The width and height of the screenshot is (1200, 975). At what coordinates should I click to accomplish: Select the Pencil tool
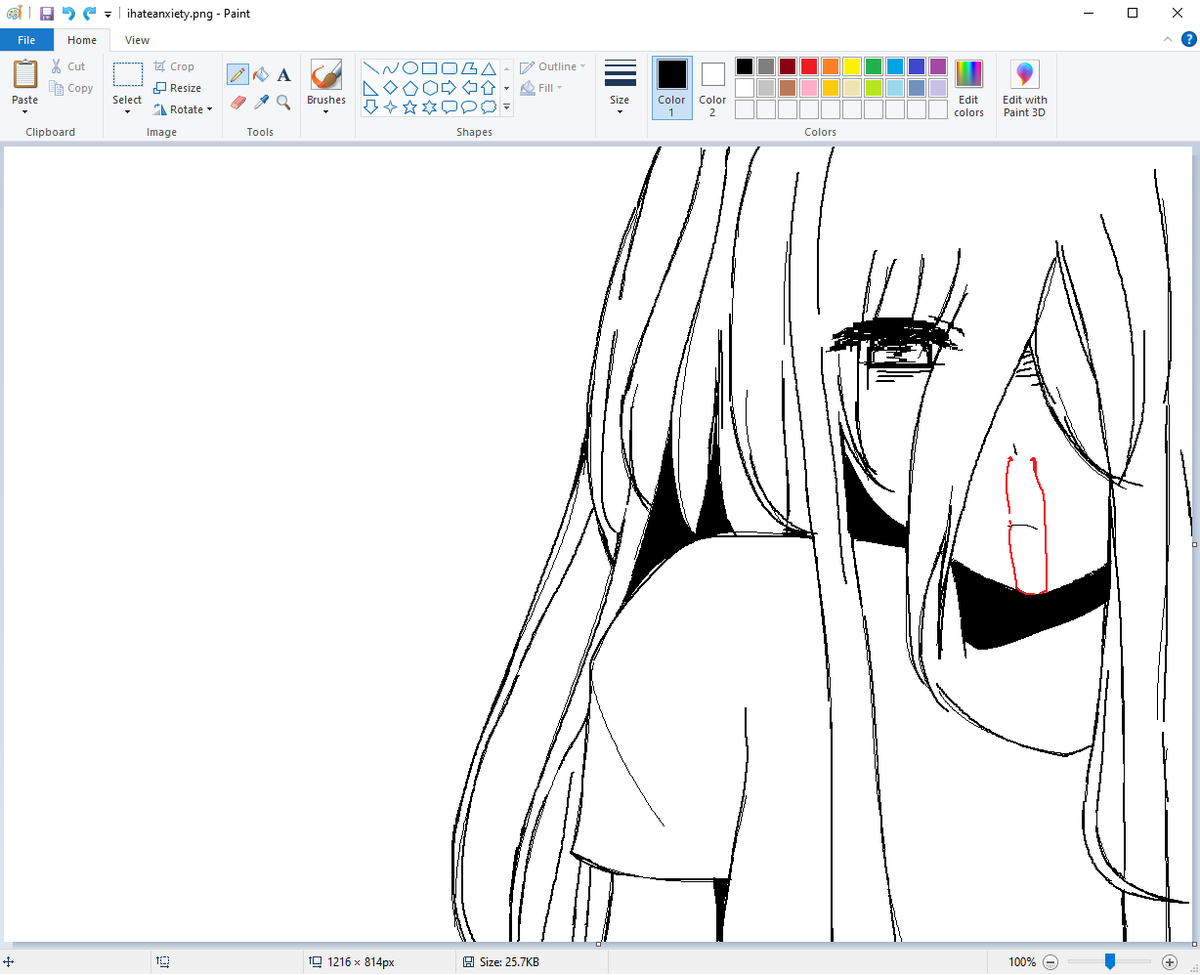[x=237, y=74]
